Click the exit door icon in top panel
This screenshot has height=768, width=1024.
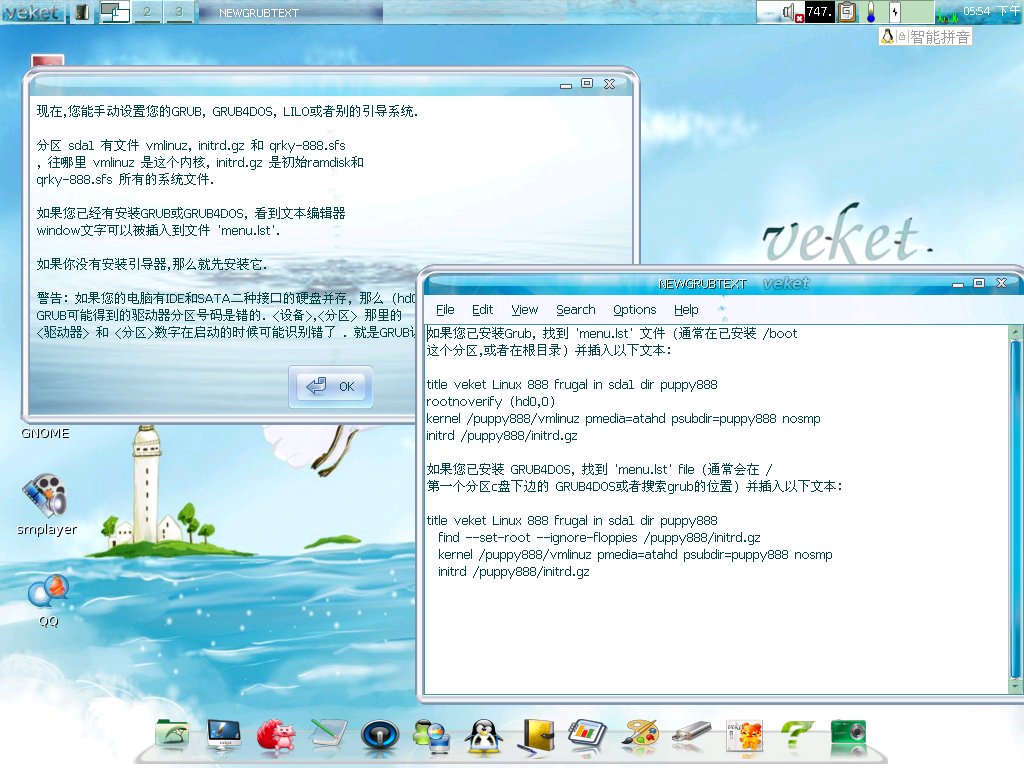coord(82,12)
